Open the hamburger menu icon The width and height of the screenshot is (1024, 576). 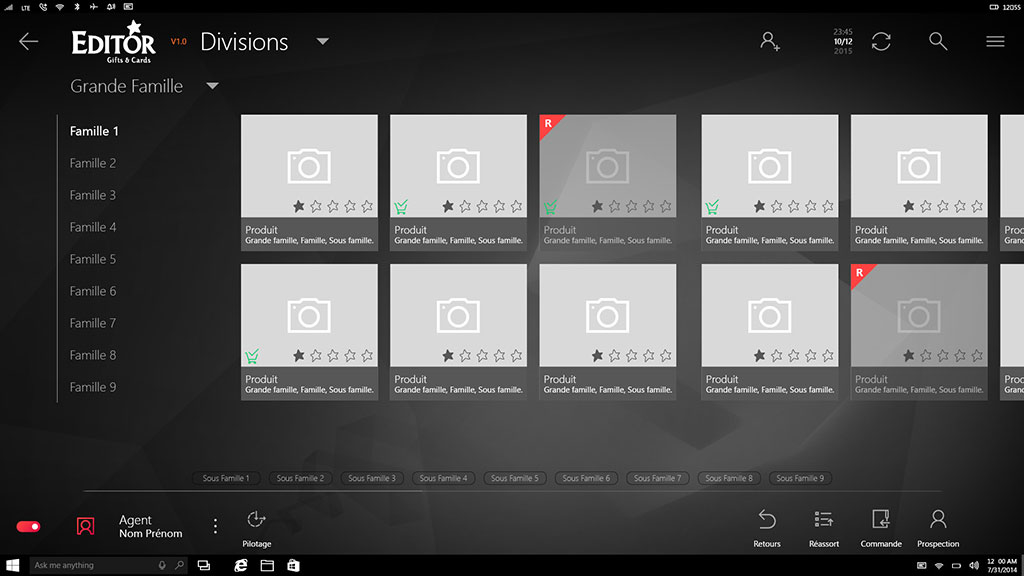(x=995, y=41)
